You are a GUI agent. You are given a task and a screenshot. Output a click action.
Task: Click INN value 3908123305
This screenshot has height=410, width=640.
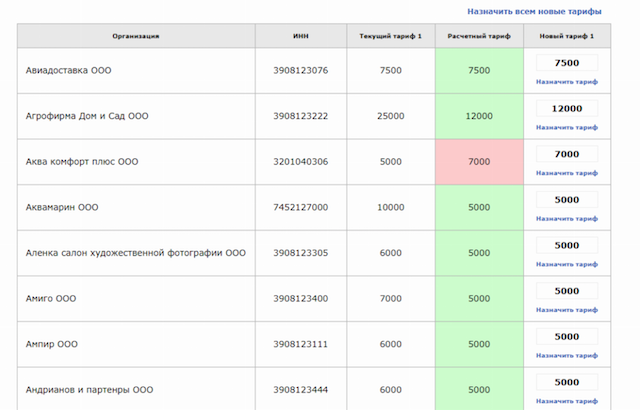click(x=301, y=253)
